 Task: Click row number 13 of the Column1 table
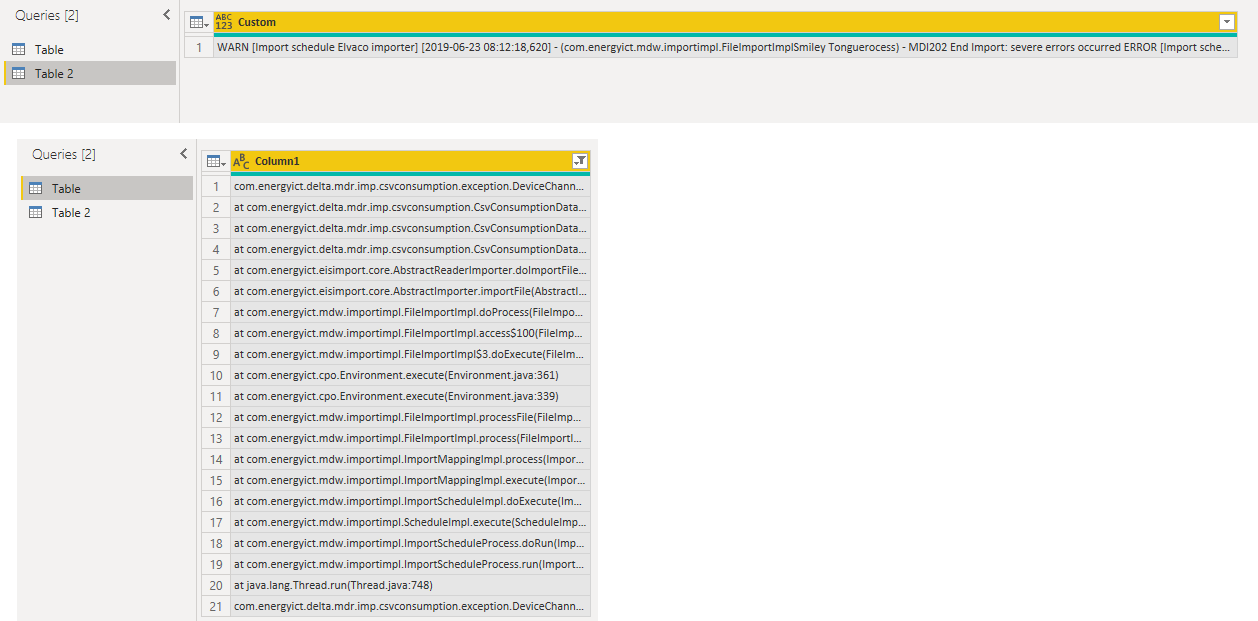(216, 438)
